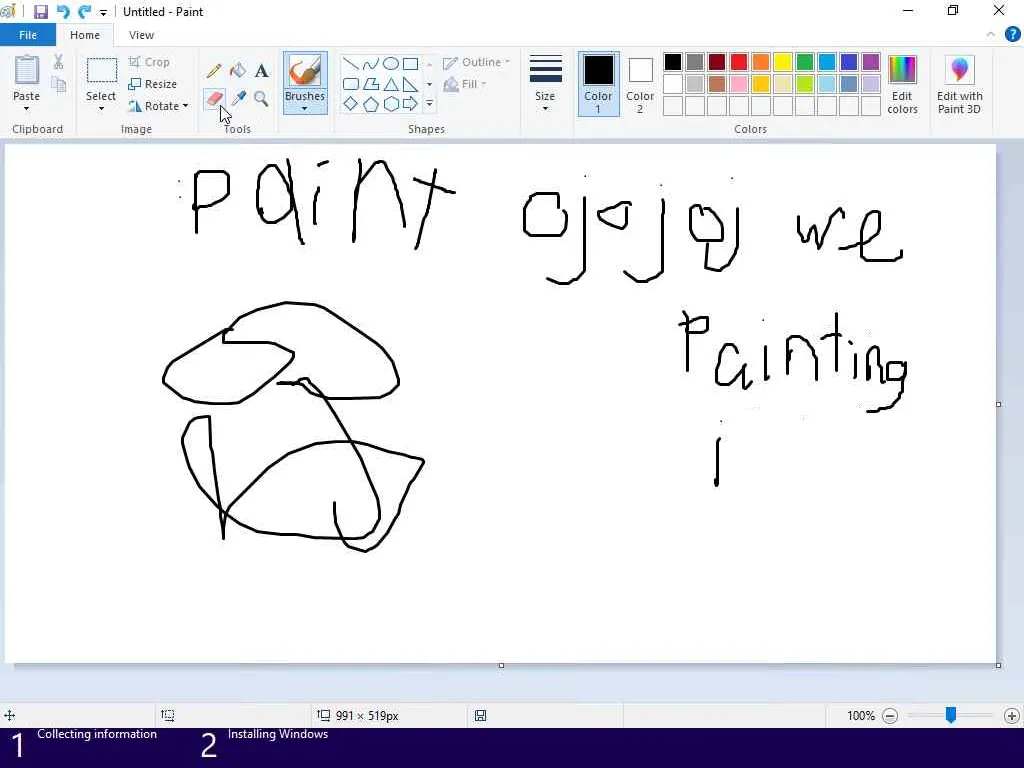Select the Eraser tool
Viewport: 1024px width, 768px height.
point(214,99)
